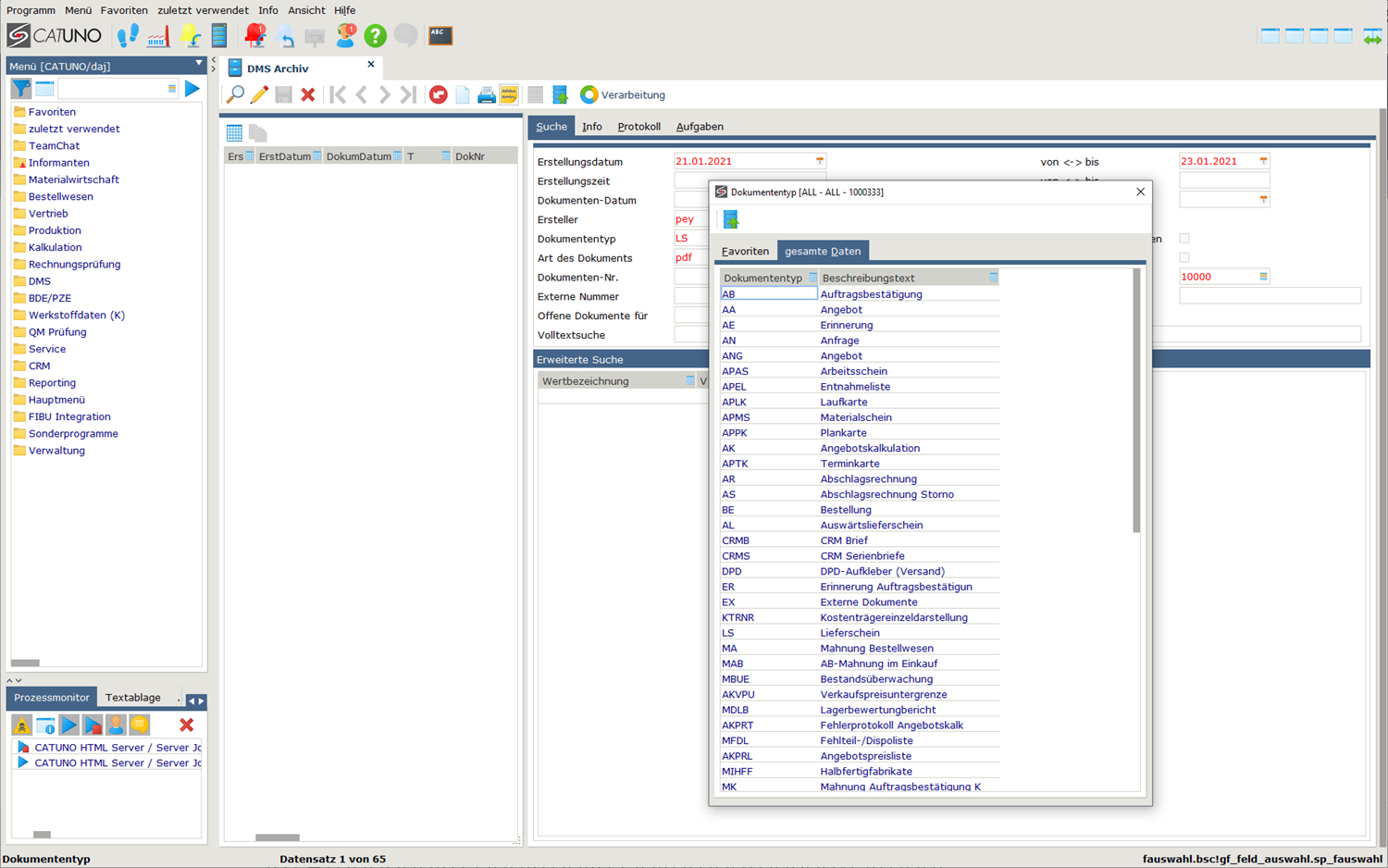Toggle the checkbox right of Art des Dokuments
This screenshot has width=1388, height=868.
click(x=1184, y=258)
